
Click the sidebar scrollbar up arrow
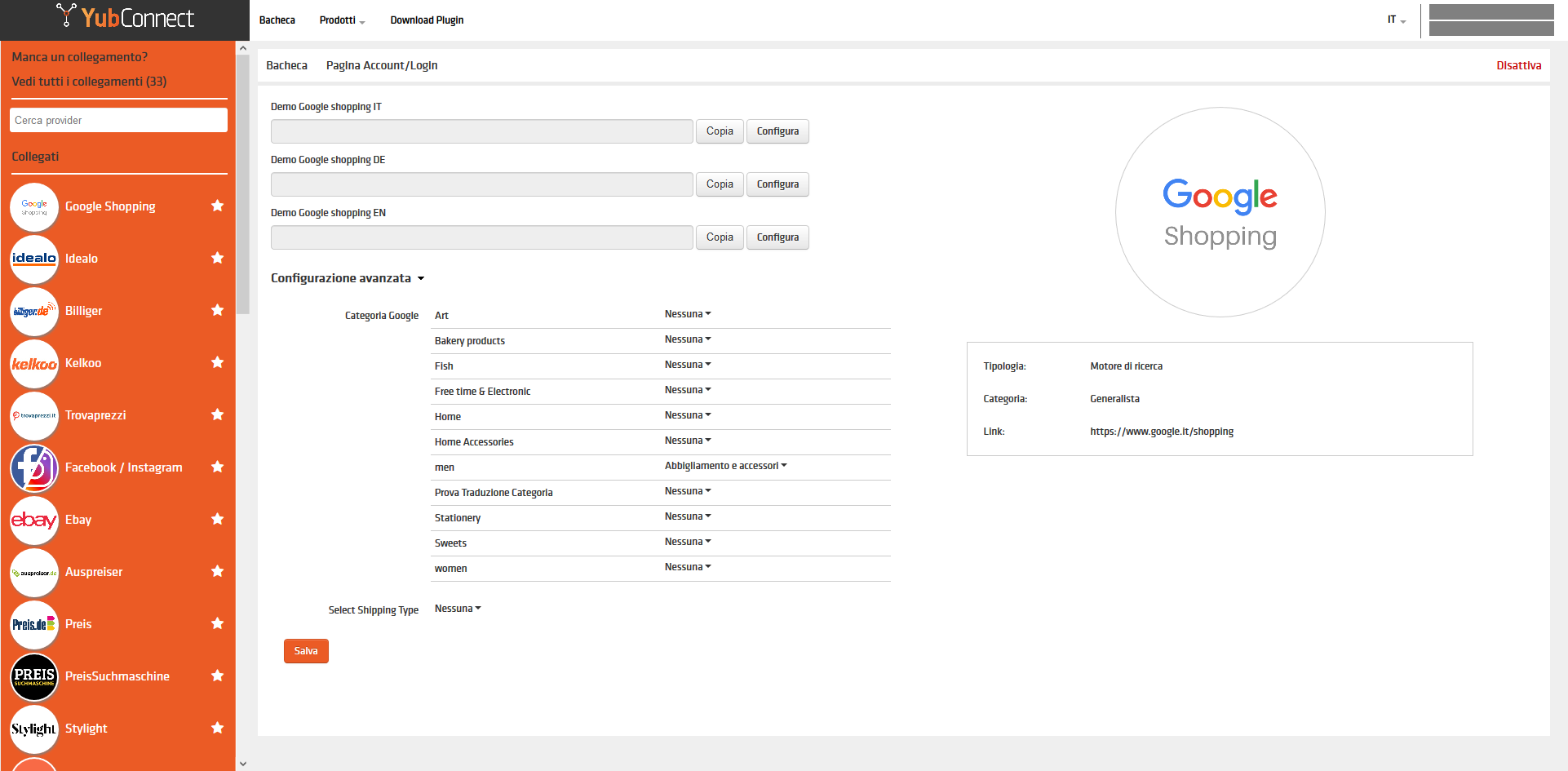pyautogui.click(x=242, y=48)
